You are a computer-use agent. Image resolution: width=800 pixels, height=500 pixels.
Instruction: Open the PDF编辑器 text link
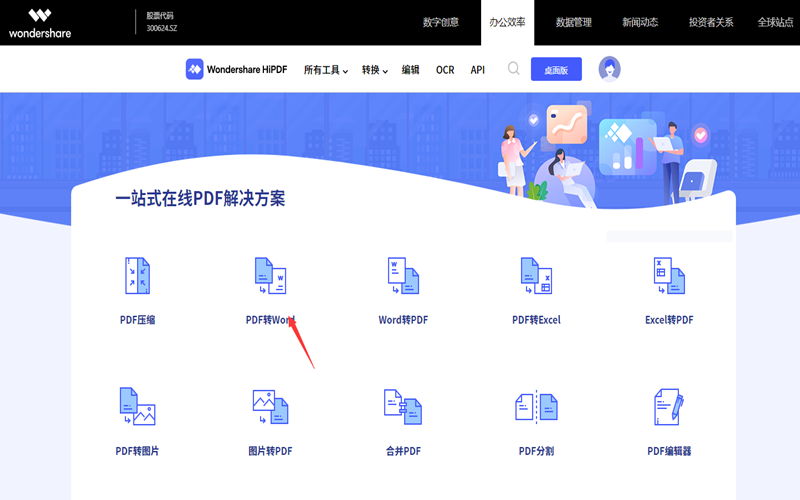pos(669,451)
